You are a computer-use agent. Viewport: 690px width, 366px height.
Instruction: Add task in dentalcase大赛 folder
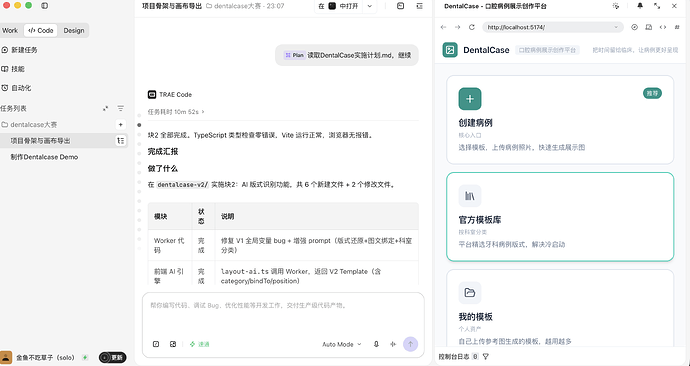point(121,124)
